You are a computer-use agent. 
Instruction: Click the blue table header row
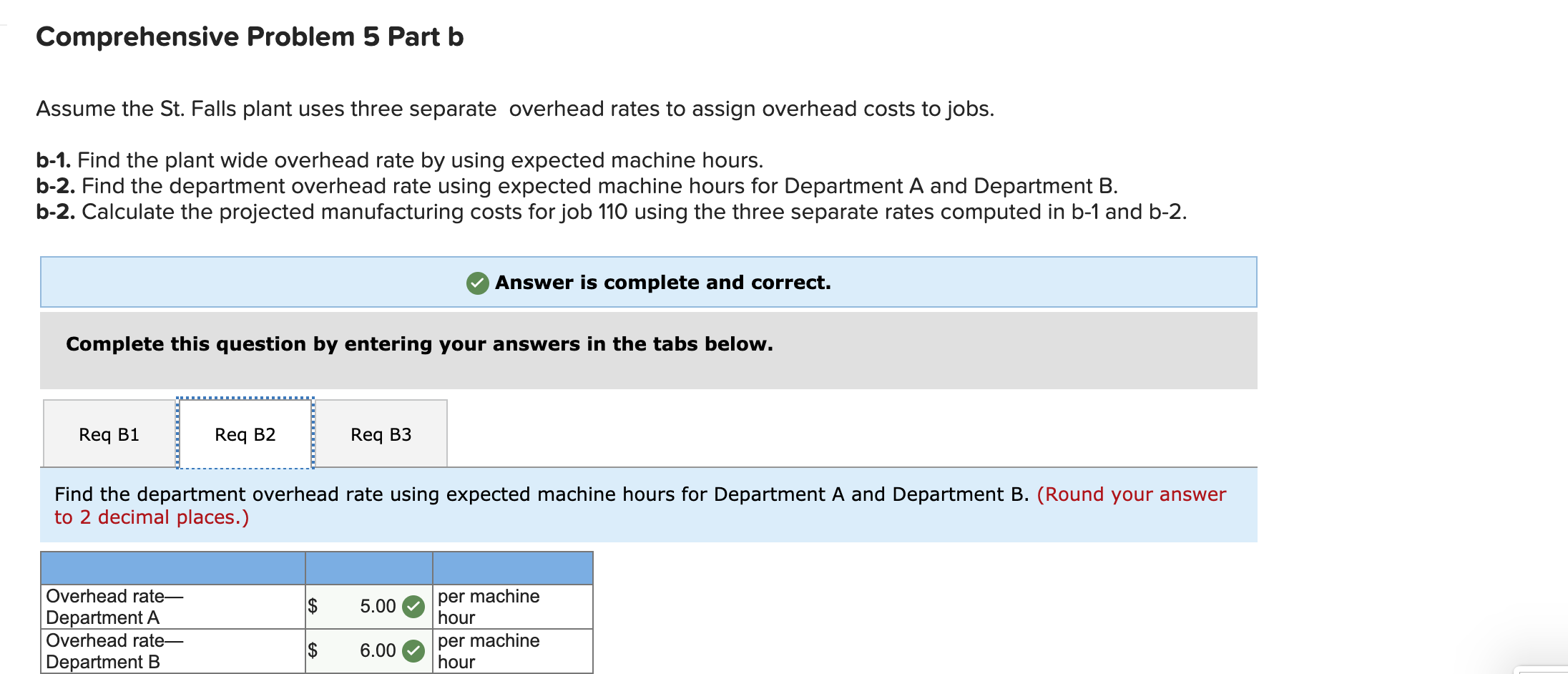click(315, 567)
